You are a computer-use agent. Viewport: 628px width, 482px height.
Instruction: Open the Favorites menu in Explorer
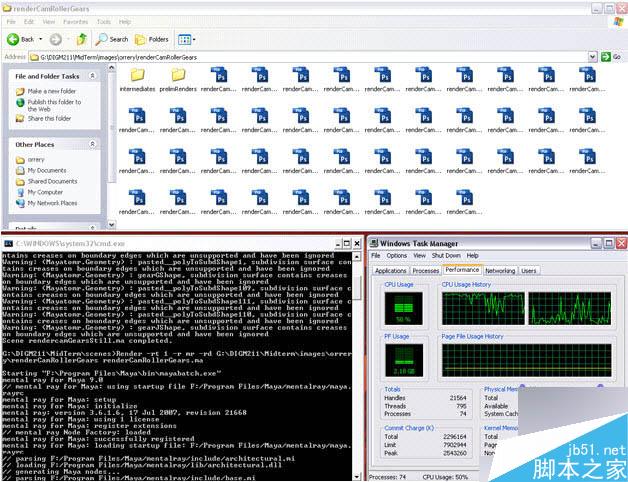tap(75, 22)
